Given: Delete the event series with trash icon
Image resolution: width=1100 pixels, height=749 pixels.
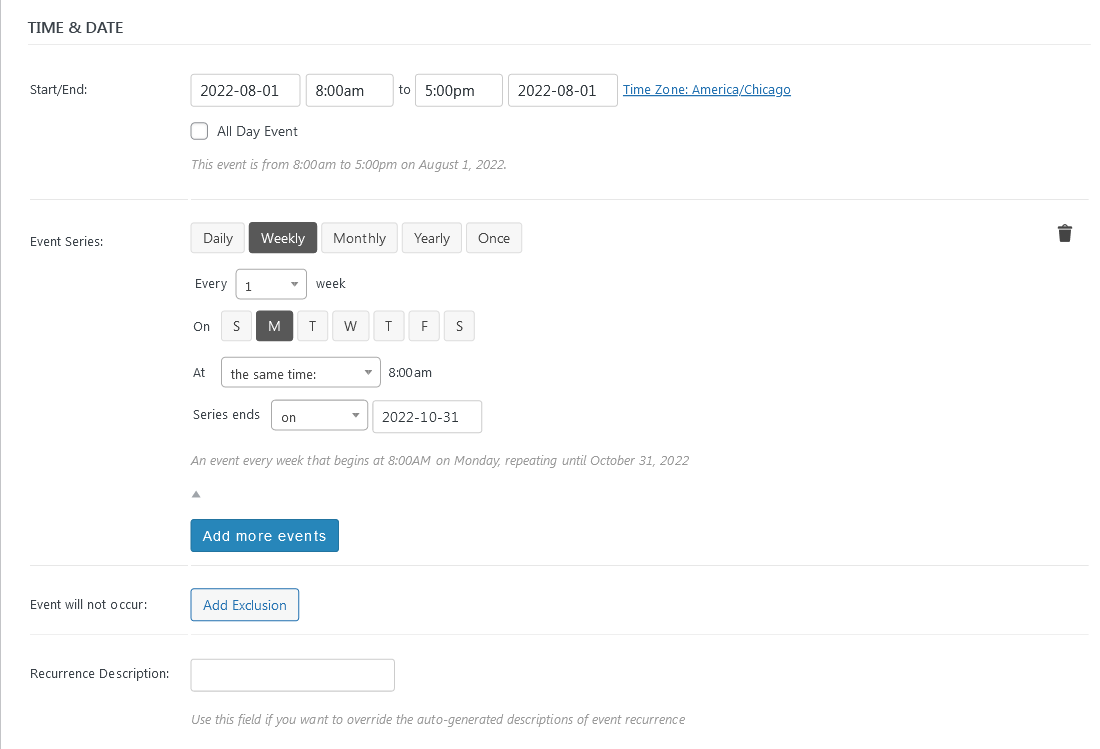Looking at the screenshot, I should [x=1065, y=234].
